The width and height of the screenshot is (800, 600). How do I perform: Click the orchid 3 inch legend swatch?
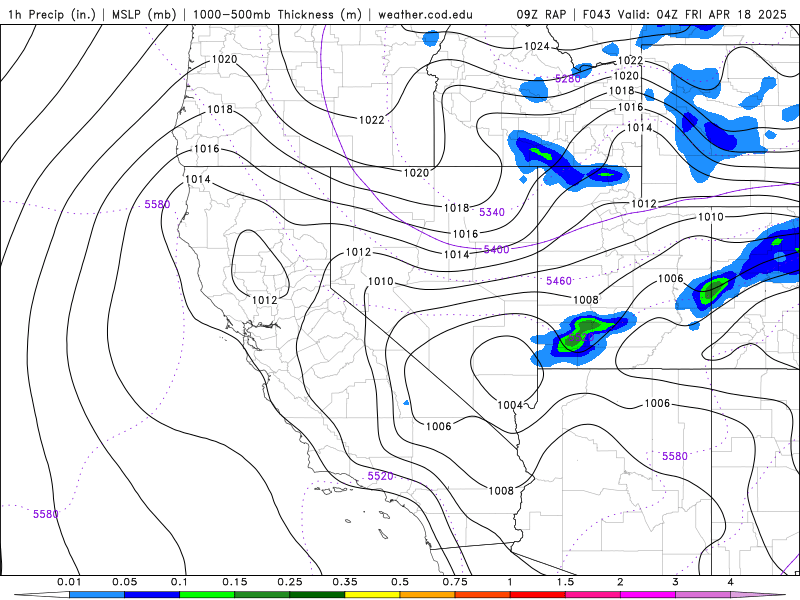coord(703,595)
